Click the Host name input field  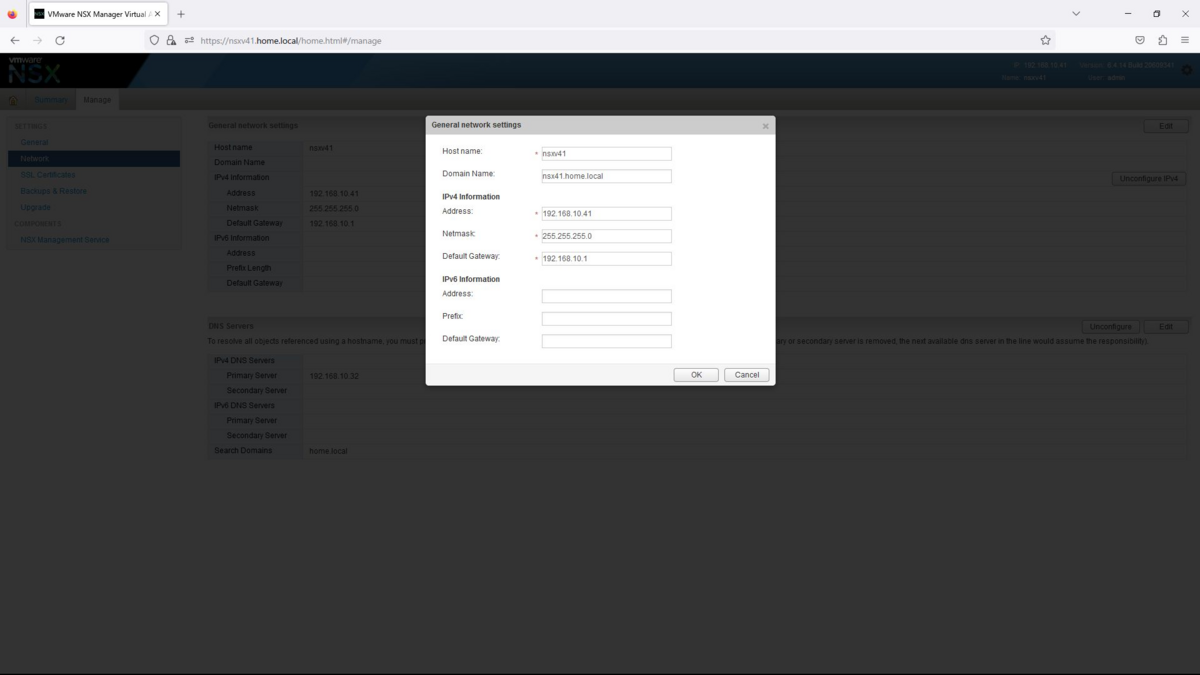pyautogui.click(x=606, y=154)
